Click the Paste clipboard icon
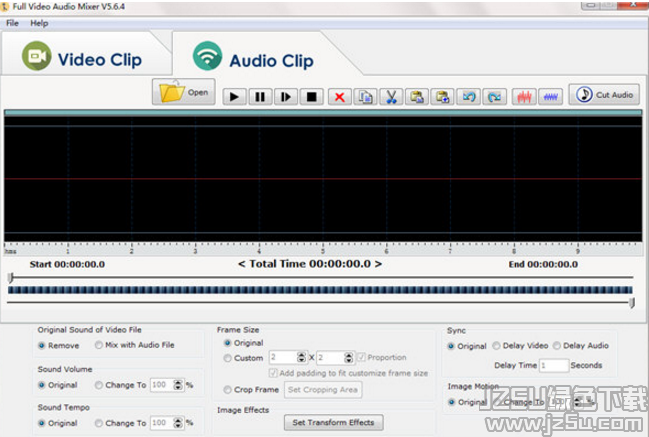Viewport: 649px width, 437px height. point(417,97)
